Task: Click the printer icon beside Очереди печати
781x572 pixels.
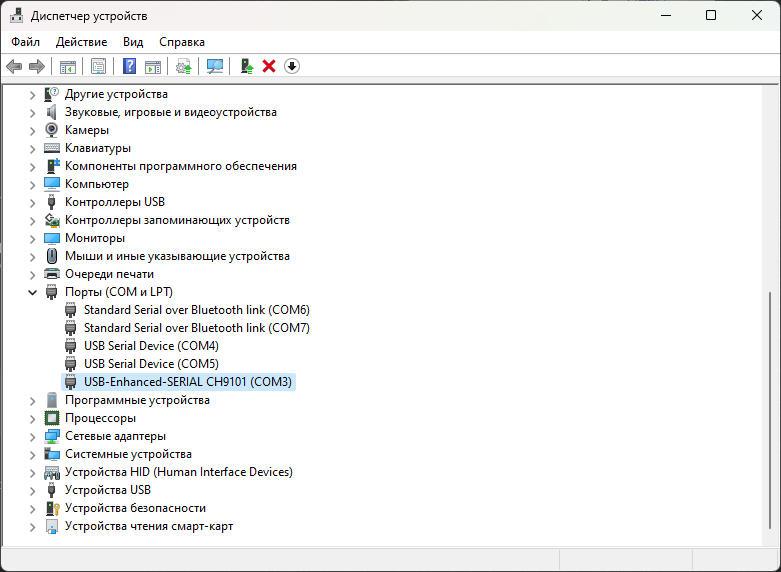Action: [52, 274]
